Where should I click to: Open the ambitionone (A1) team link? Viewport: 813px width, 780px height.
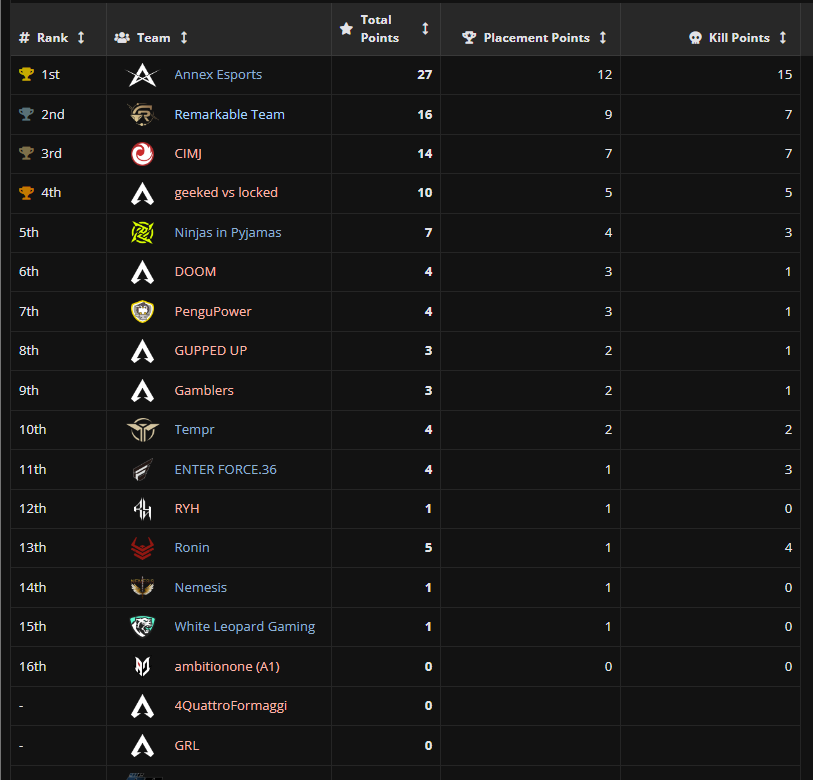point(227,666)
